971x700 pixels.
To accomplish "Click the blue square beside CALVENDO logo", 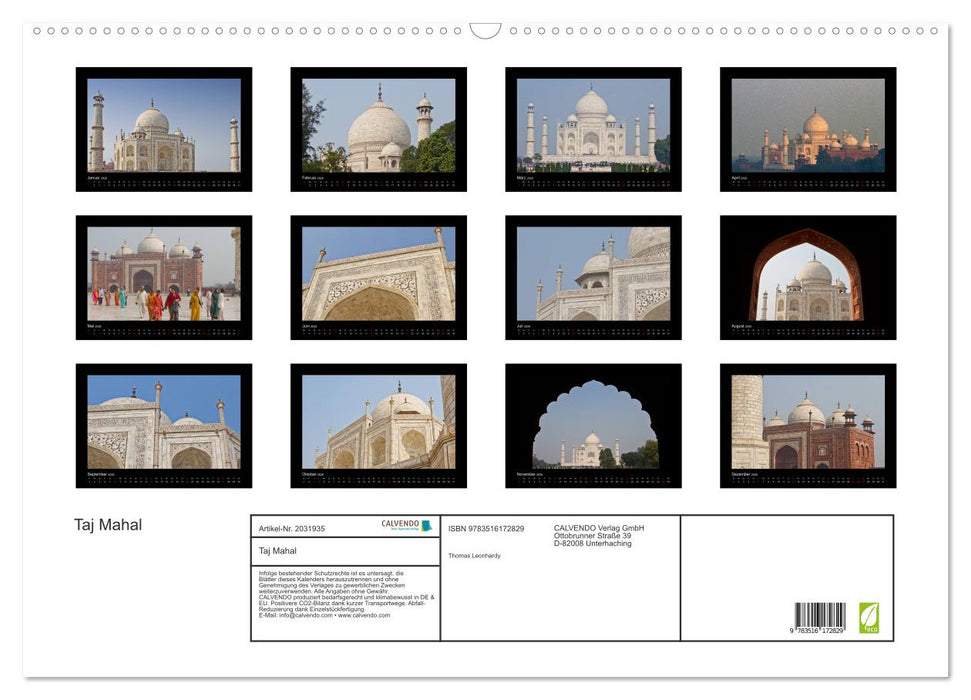I will [x=426, y=524].
